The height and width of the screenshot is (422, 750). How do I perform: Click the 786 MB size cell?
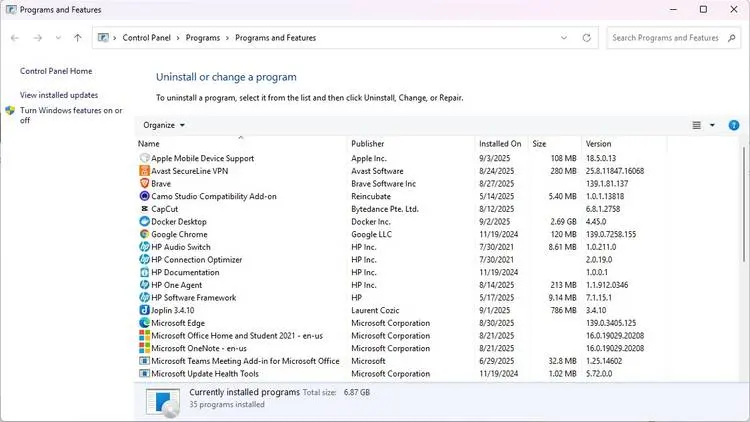[563, 310]
